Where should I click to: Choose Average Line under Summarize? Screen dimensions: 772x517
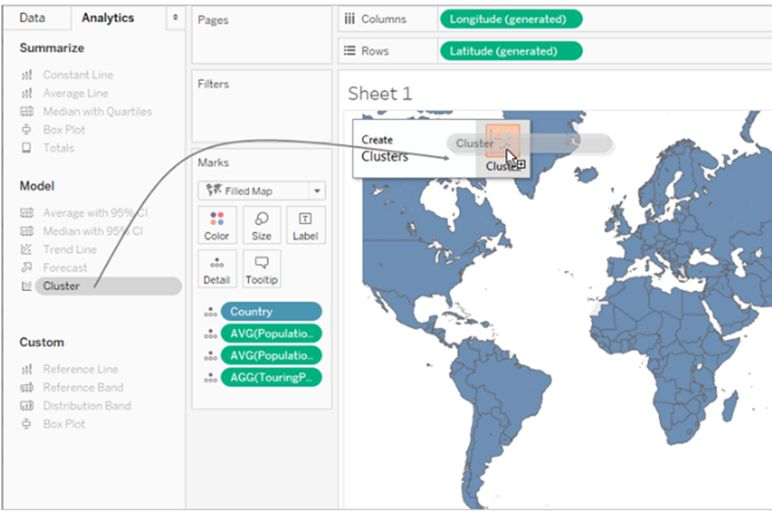(75, 93)
